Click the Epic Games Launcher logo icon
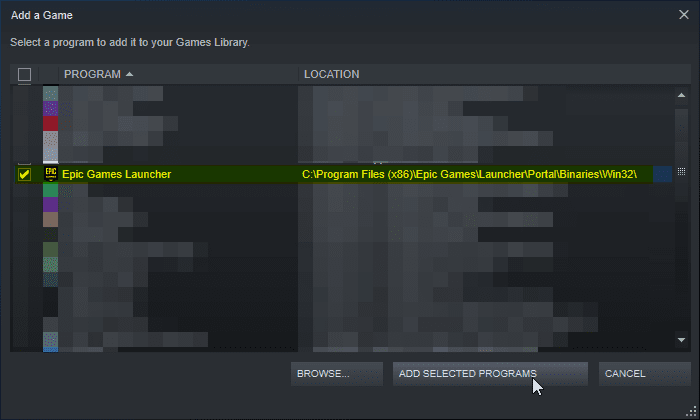The height and width of the screenshot is (420, 700). (50, 174)
